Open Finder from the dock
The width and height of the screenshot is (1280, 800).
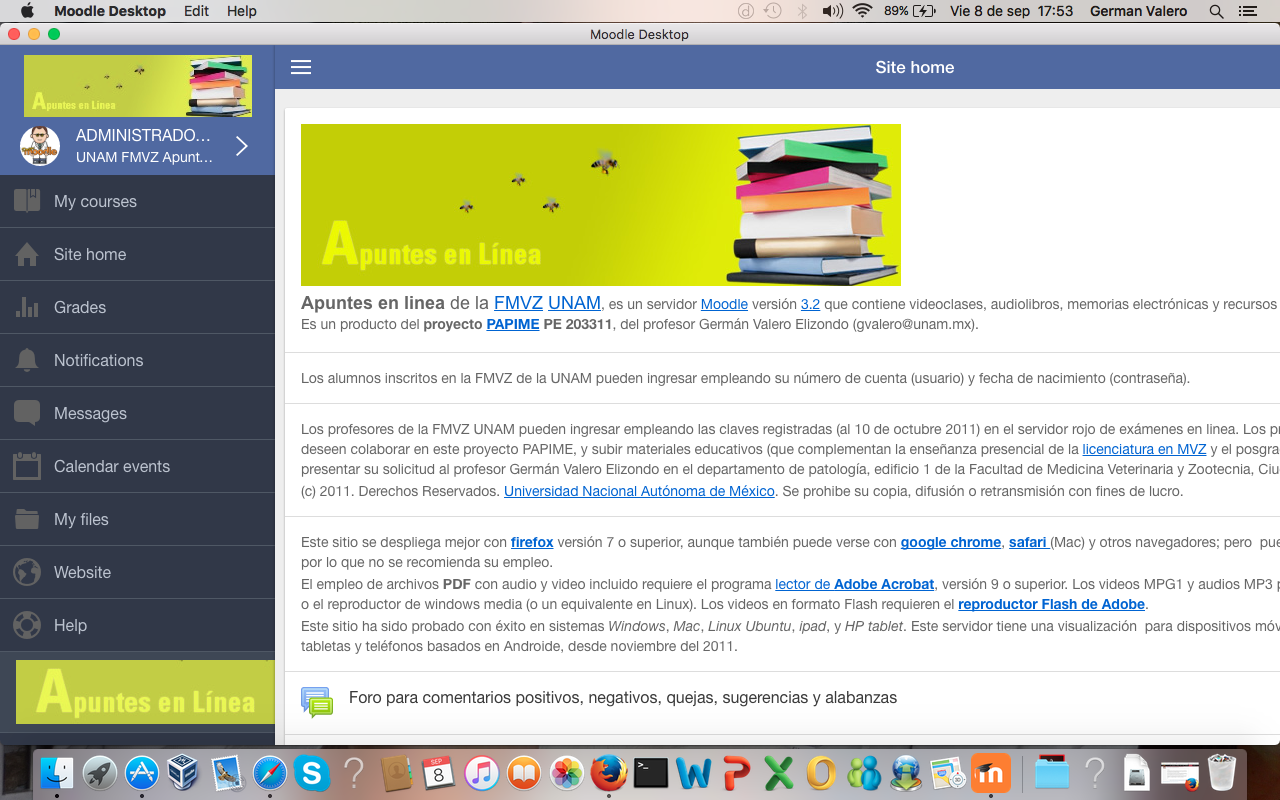pyautogui.click(x=57, y=772)
